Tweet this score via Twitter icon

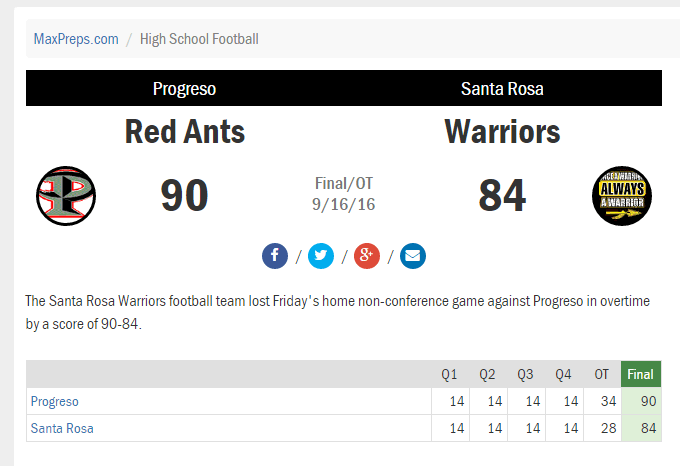pos(320,256)
